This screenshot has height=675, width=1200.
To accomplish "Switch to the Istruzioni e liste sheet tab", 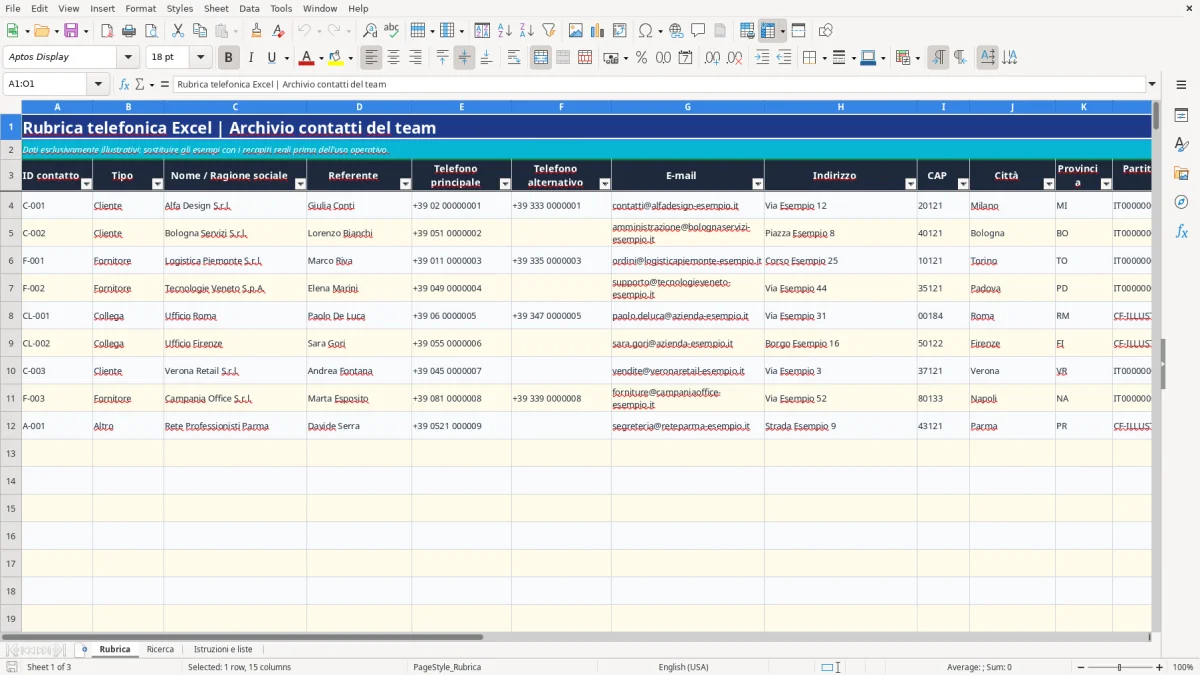I will tap(223, 649).
